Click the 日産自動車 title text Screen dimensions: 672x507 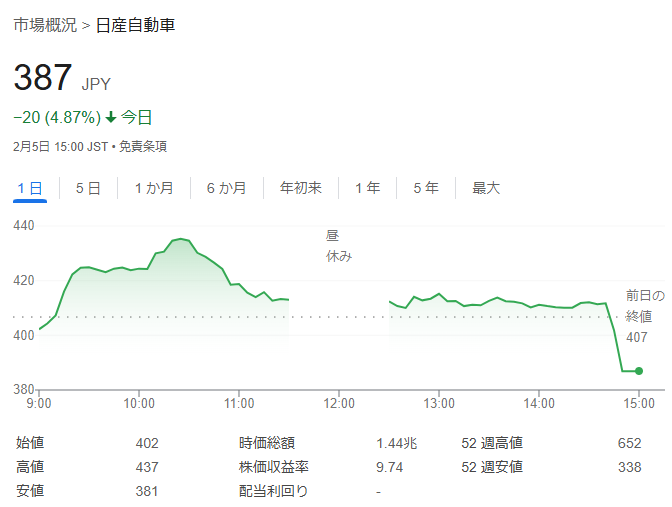[135, 25]
